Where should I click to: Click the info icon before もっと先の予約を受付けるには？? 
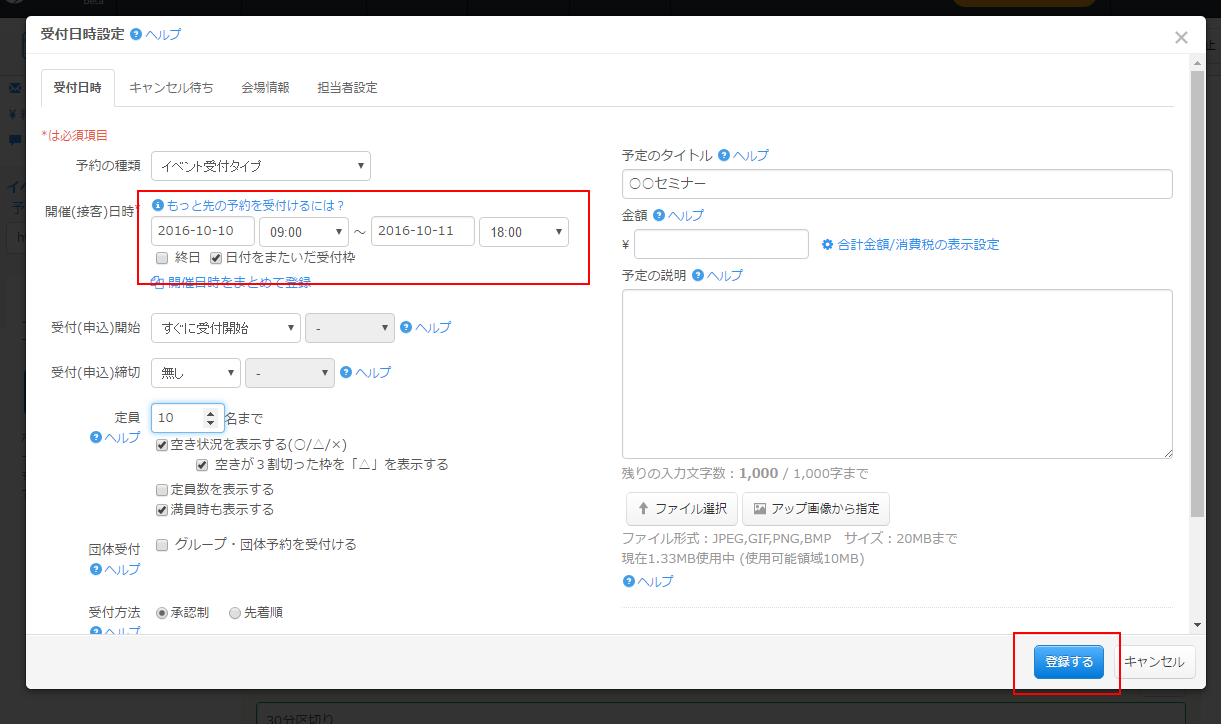point(157,205)
